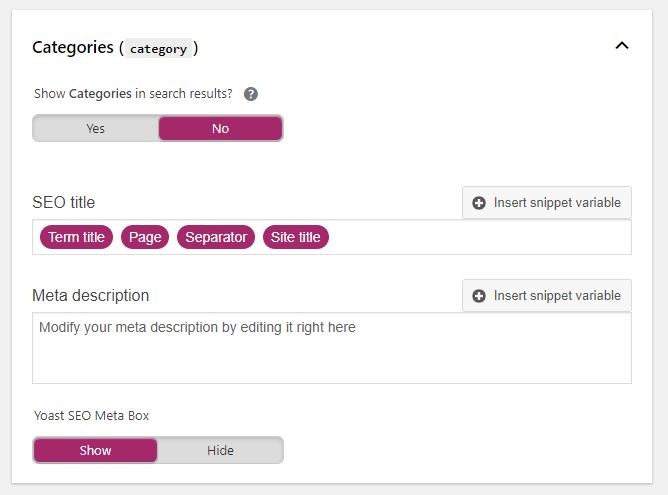This screenshot has height=495, width=668.
Task: Click the Categories section heading
Action: [74, 47]
